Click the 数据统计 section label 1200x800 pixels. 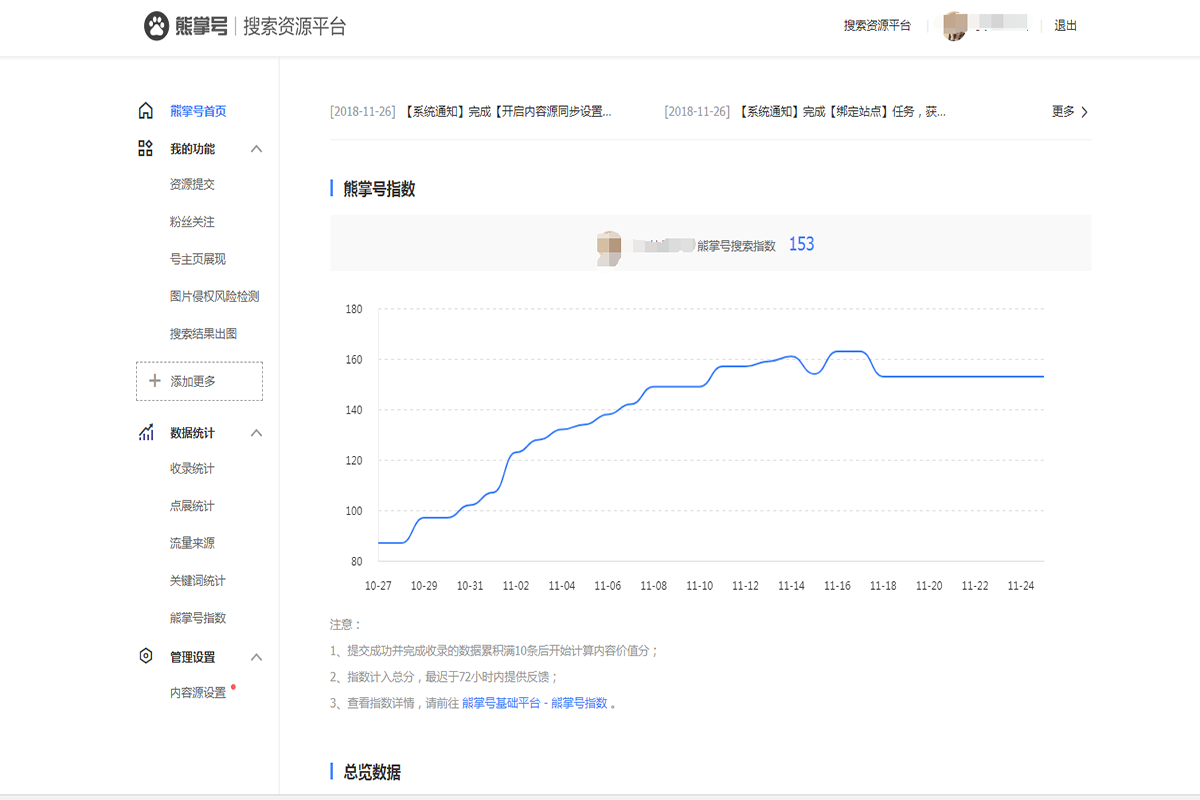[192, 433]
